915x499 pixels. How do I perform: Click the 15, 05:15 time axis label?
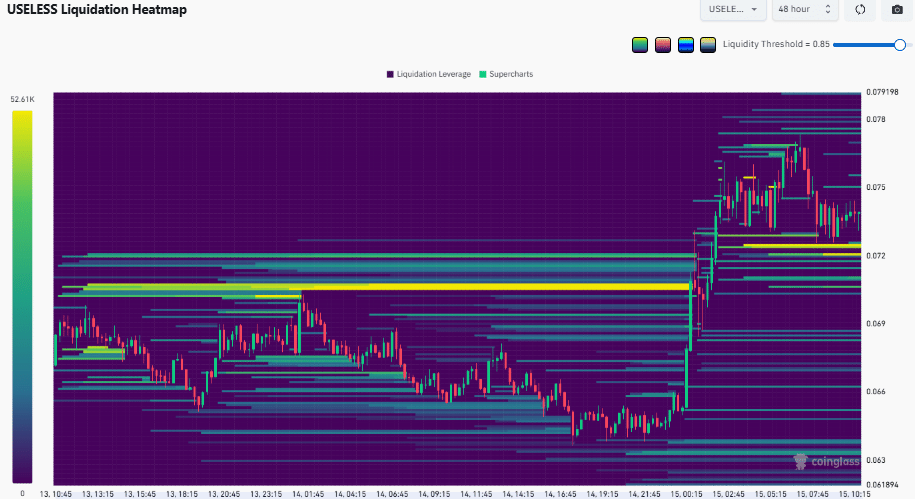pyautogui.click(x=770, y=494)
